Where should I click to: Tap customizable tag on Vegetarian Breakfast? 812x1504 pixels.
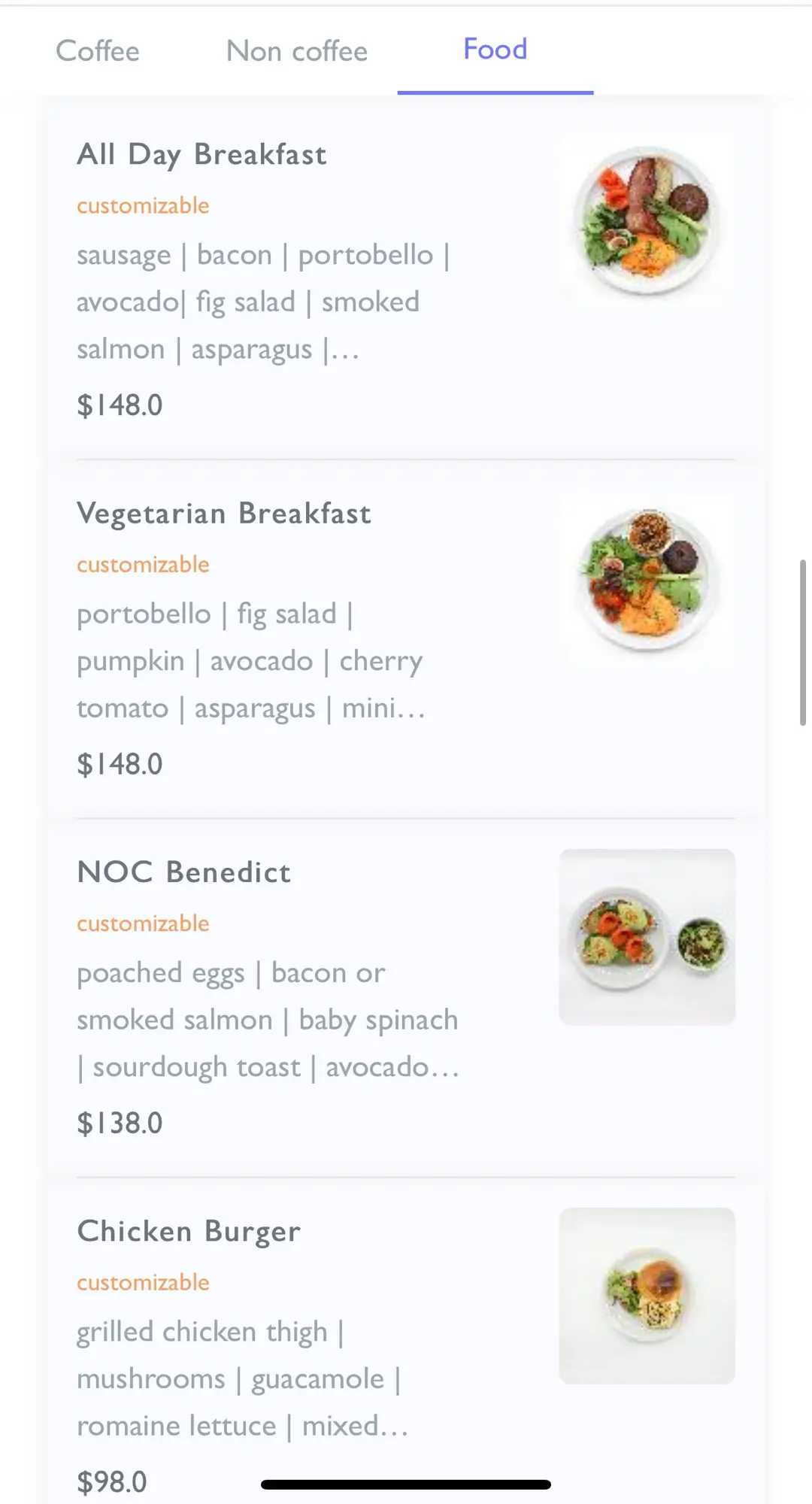pyautogui.click(x=143, y=565)
